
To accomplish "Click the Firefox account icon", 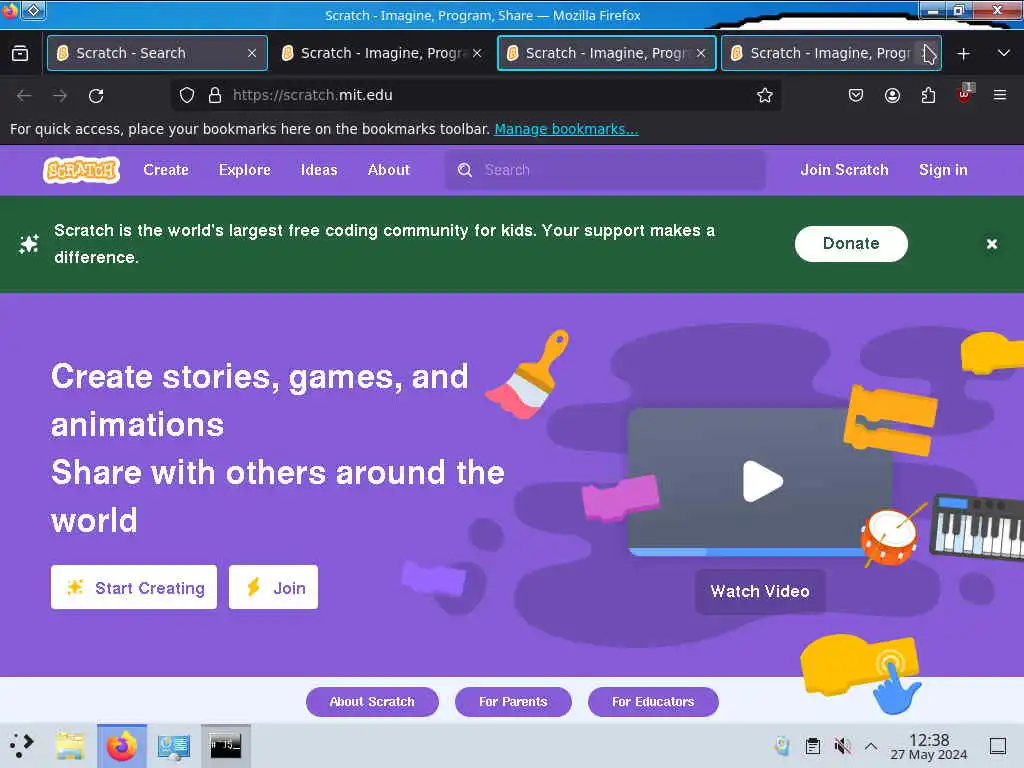I will point(892,95).
